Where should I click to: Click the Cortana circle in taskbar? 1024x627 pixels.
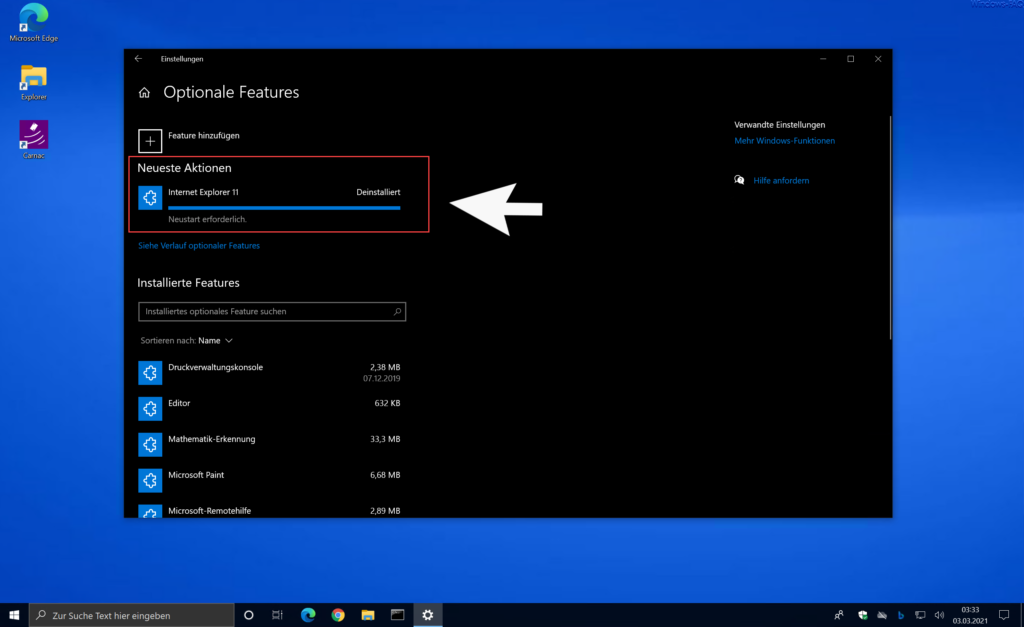249,615
